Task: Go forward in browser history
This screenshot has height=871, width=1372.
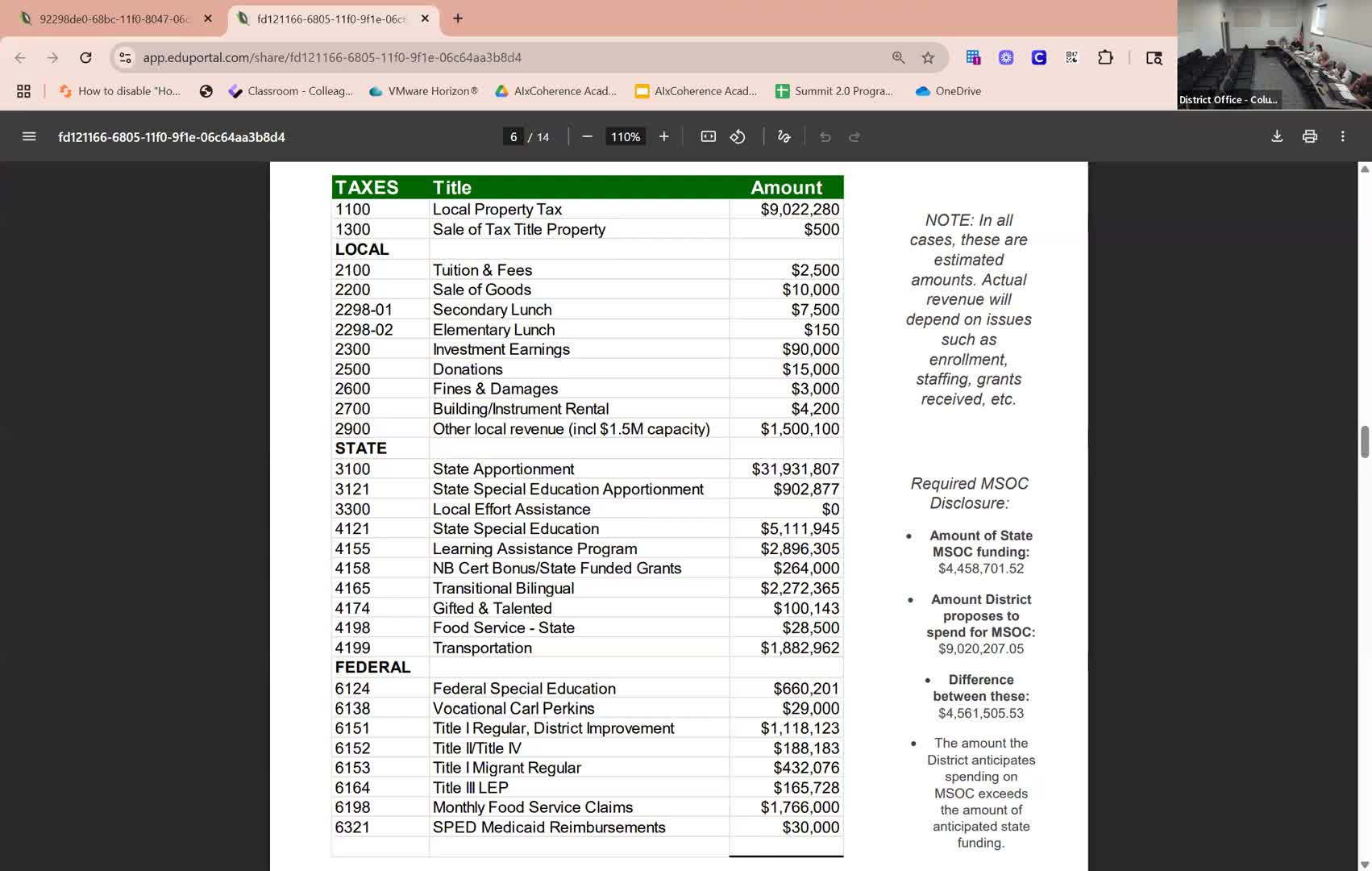Action: (52, 57)
